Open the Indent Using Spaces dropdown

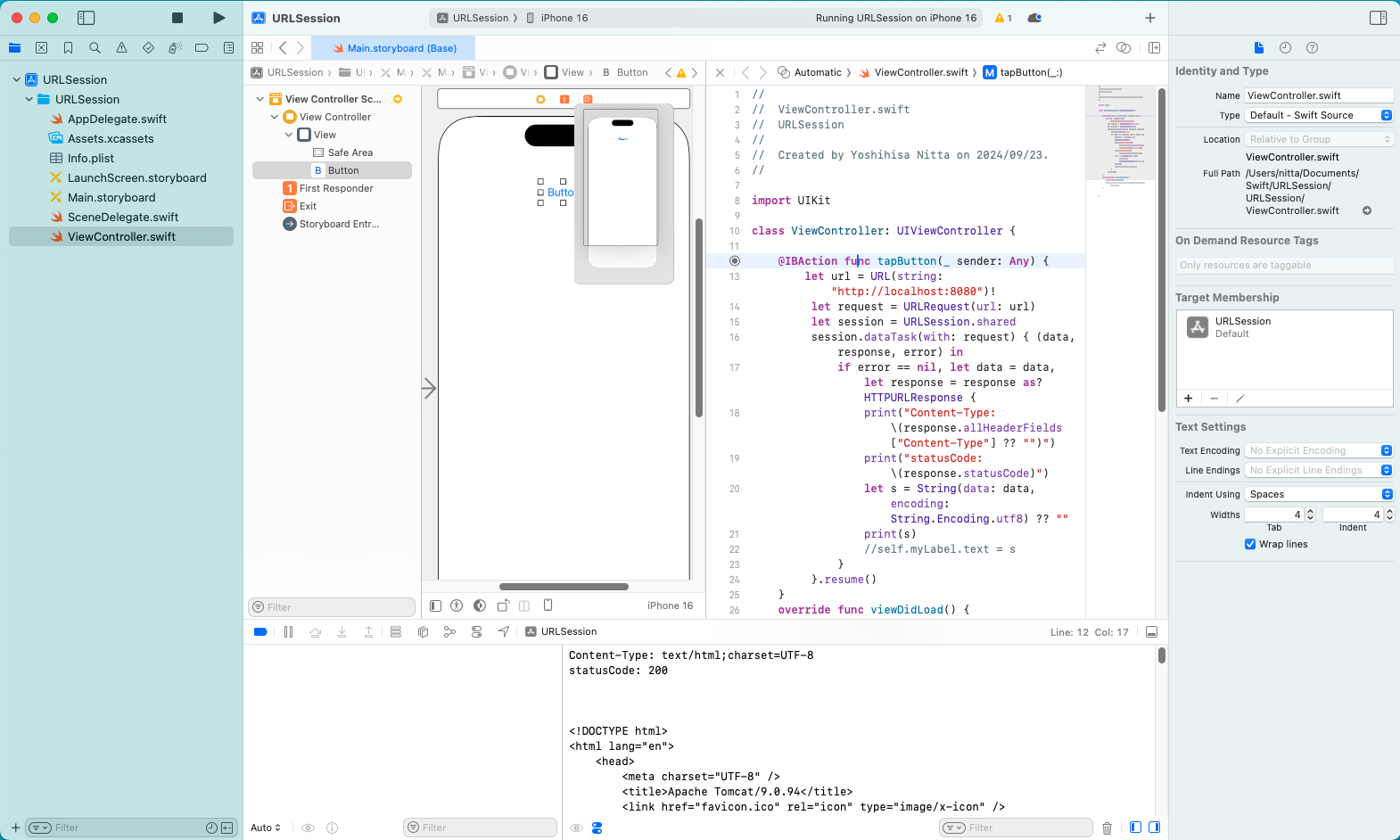(1319, 494)
